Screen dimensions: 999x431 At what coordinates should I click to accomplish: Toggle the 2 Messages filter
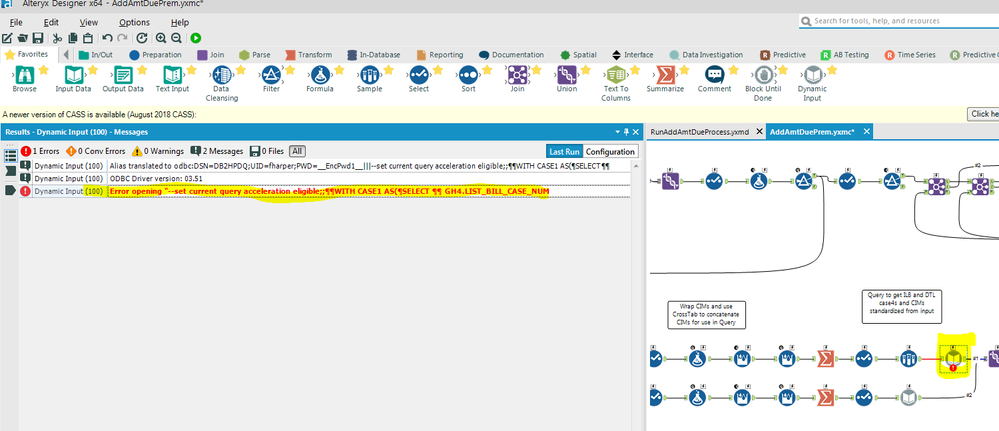coord(217,151)
